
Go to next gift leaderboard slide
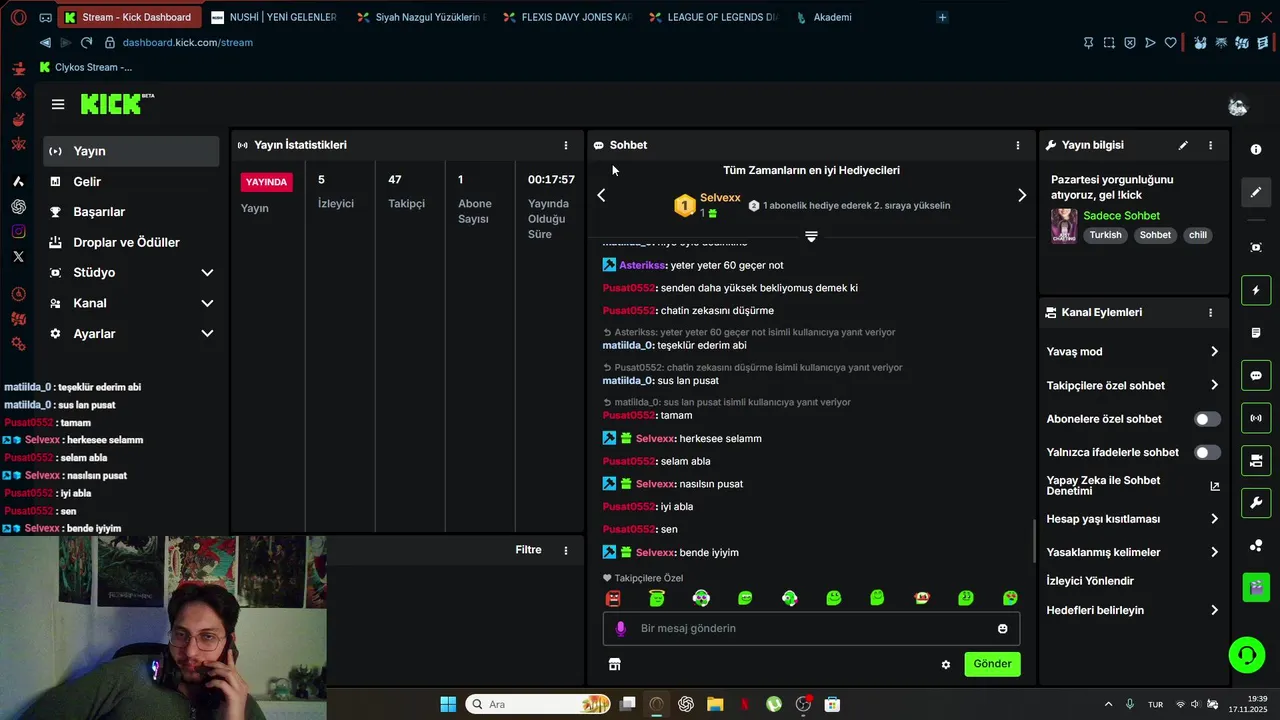1021,196
